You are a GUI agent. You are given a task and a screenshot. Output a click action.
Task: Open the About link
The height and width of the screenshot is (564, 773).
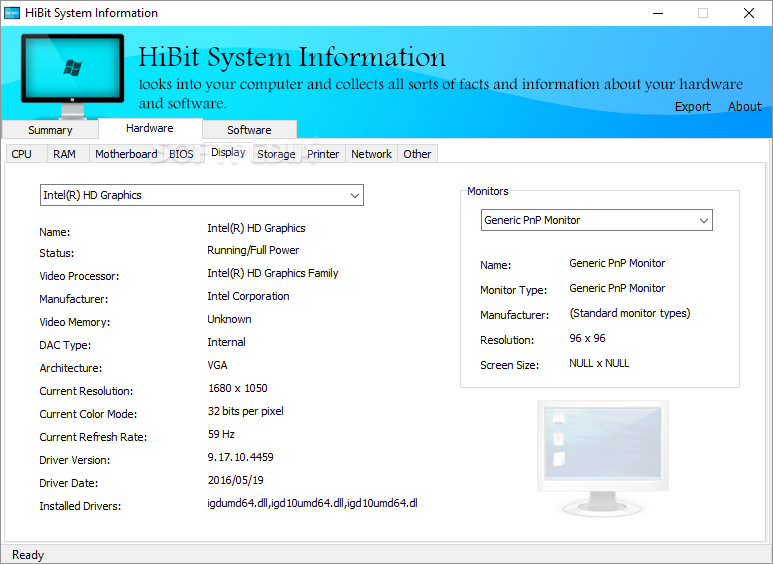pos(745,106)
